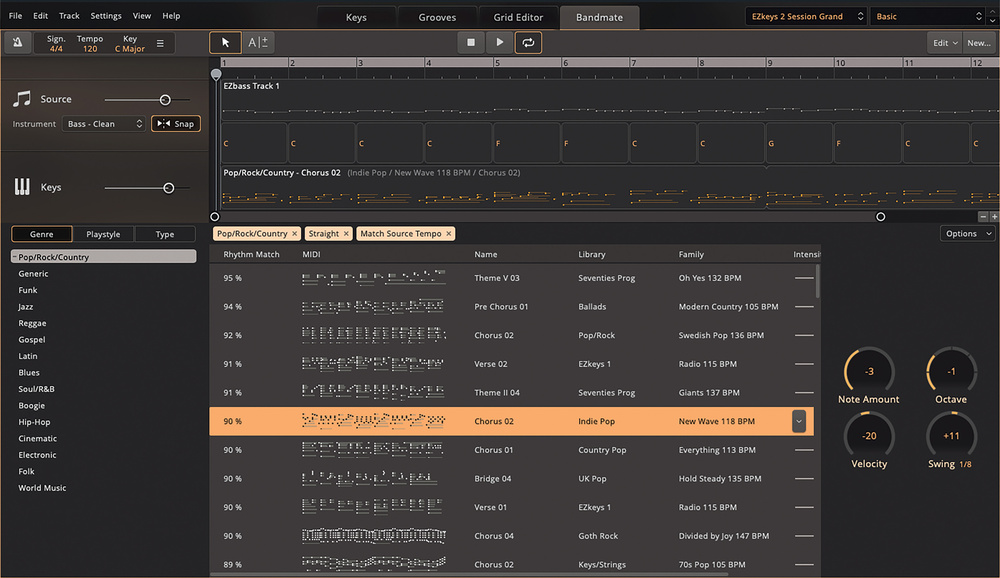Select the Jazz genre in list

(x=26, y=307)
